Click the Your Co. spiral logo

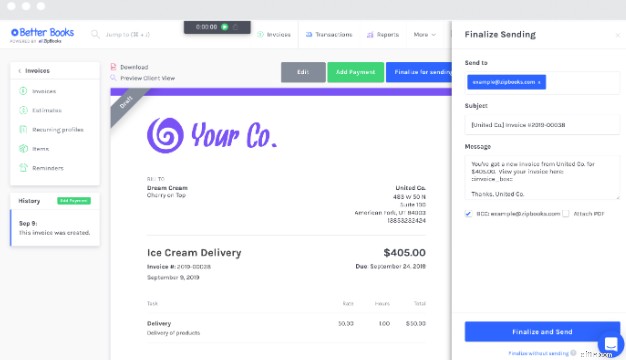point(165,135)
